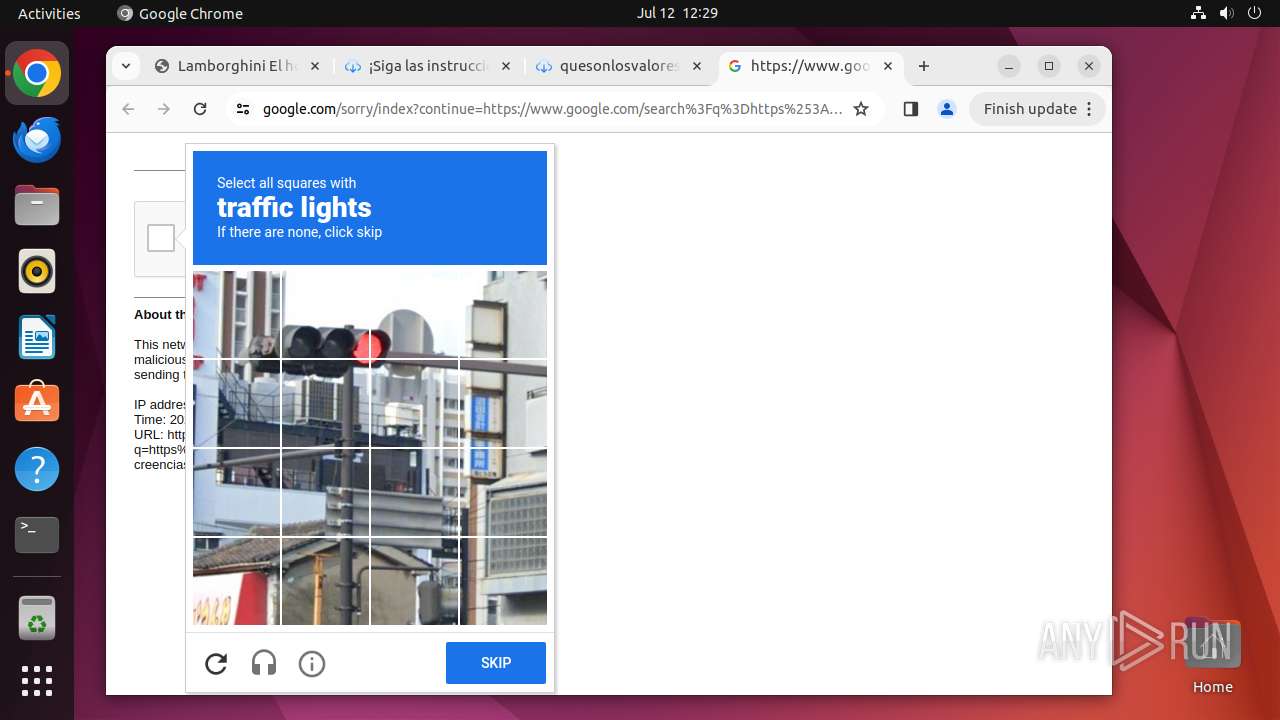Tick the reCAPTCHA checkbox behind the challenge

click(161, 238)
